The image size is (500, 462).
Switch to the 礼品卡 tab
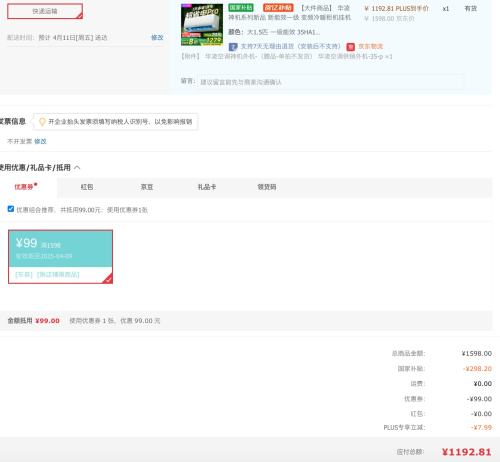pyautogui.click(x=207, y=187)
